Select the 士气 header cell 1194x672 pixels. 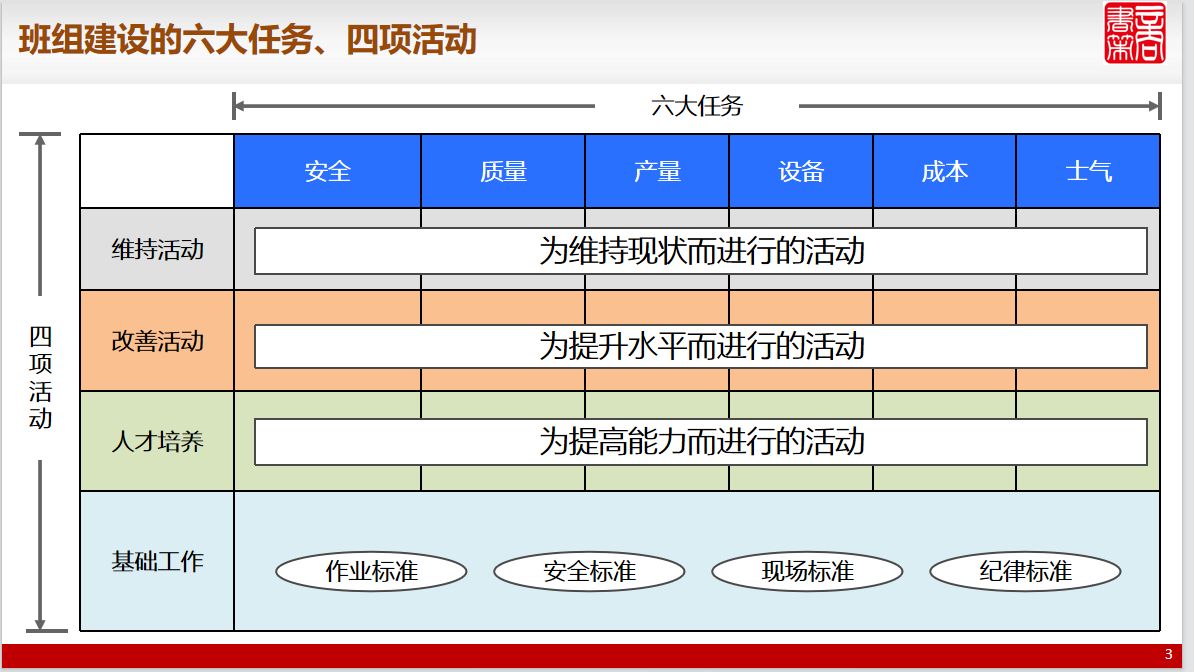pos(1088,171)
